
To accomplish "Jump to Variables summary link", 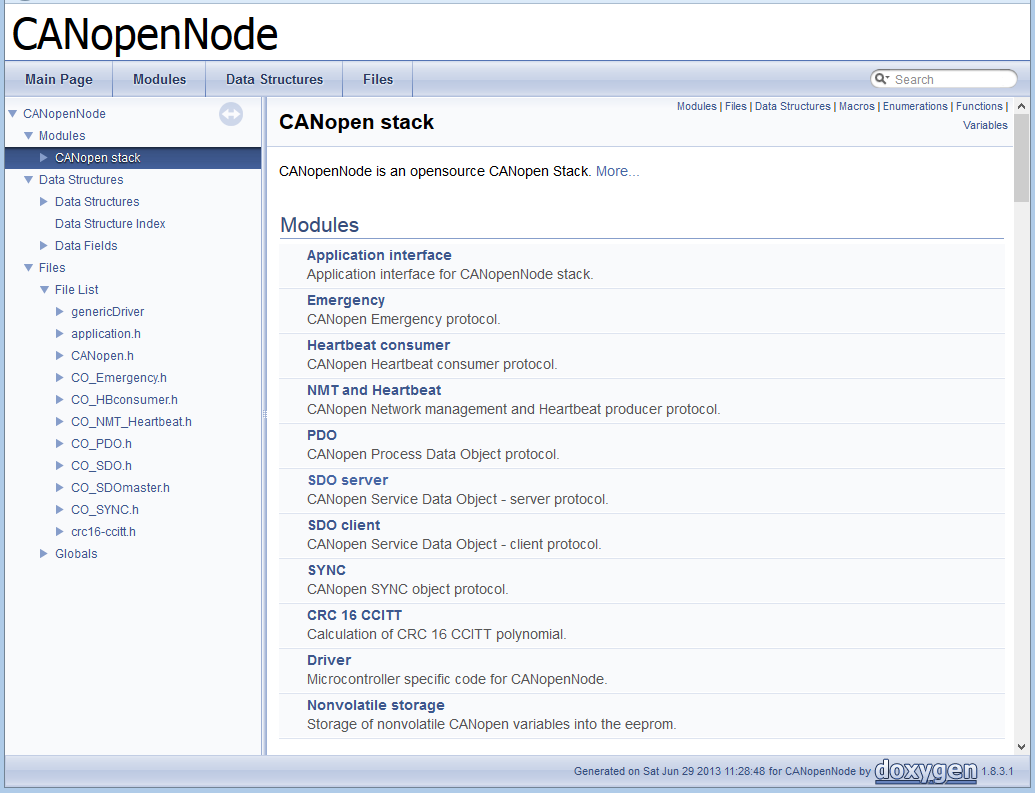I will tap(985, 125).
